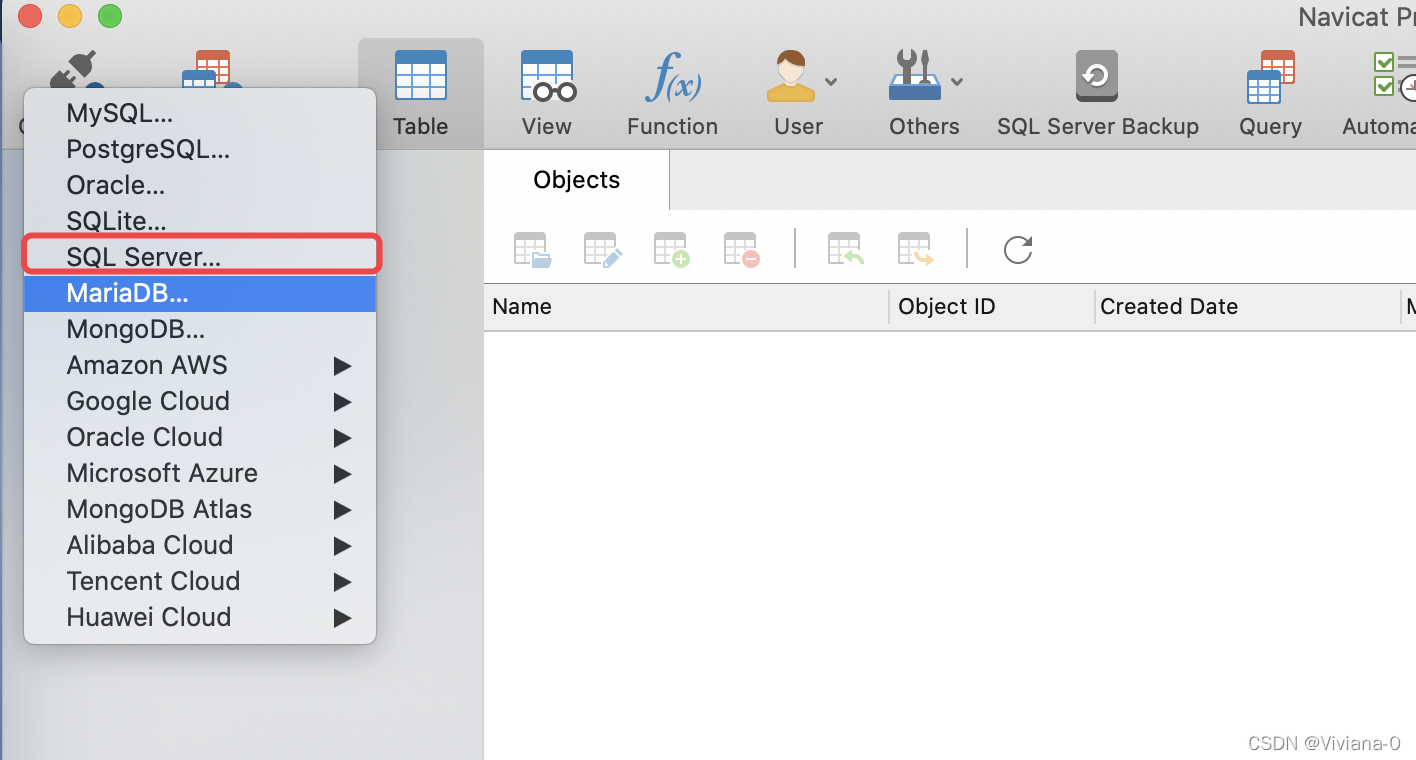This screenshot has width=1416, height=760.
Task: Click the New Query icon behind menu
Action: pyautogui.click(x=211, y=69)
